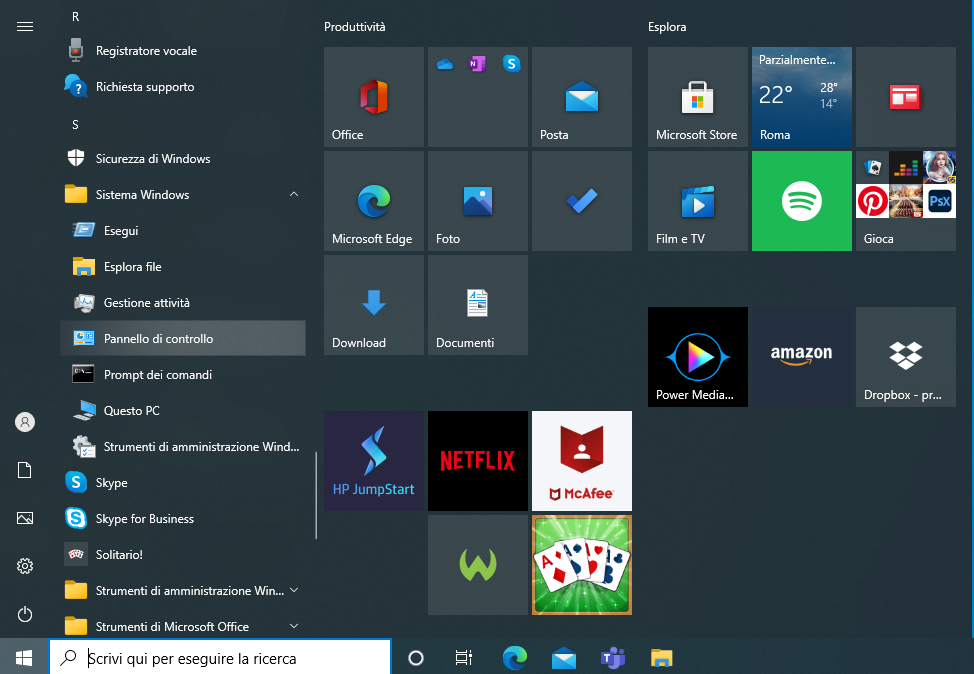Collapse the Sistema Windows folder
This screenshot has height=674, width=974.
[183, 195]
